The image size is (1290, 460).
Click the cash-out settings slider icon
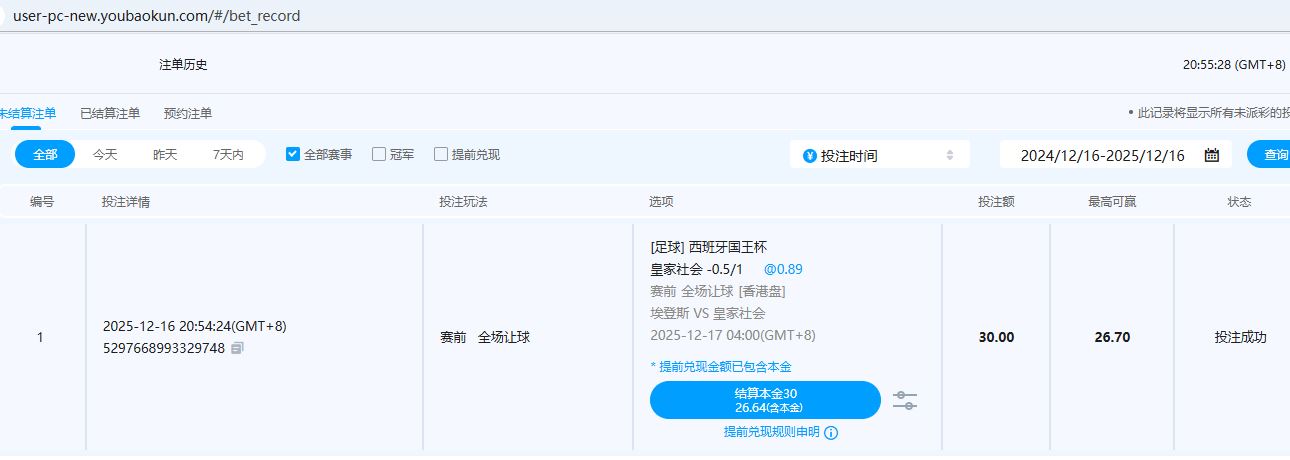click(904, 400)
